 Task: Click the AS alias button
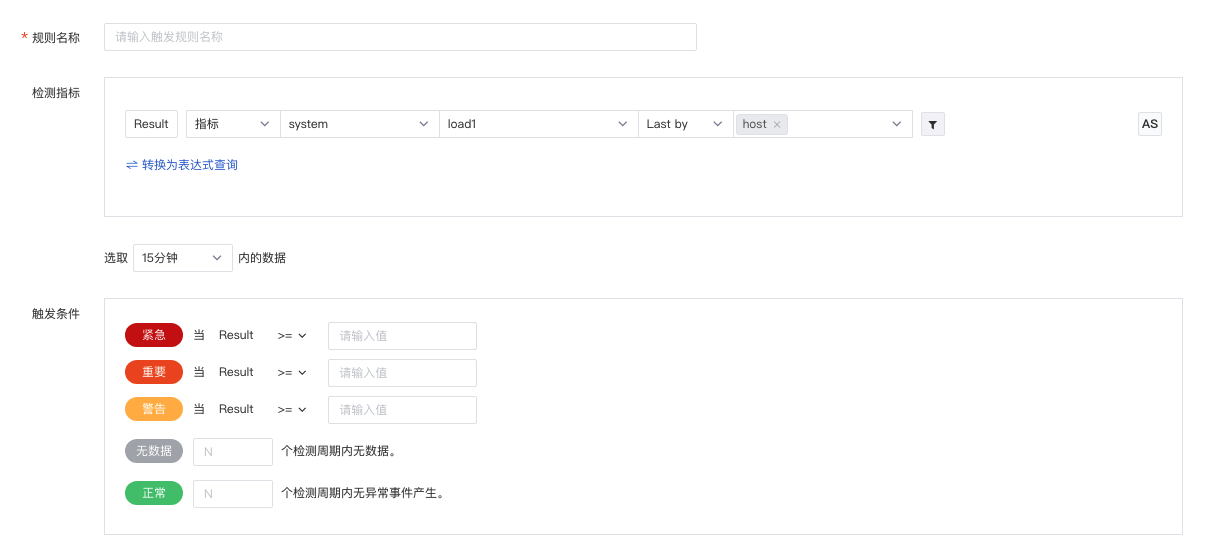(x=1150, y=124)
